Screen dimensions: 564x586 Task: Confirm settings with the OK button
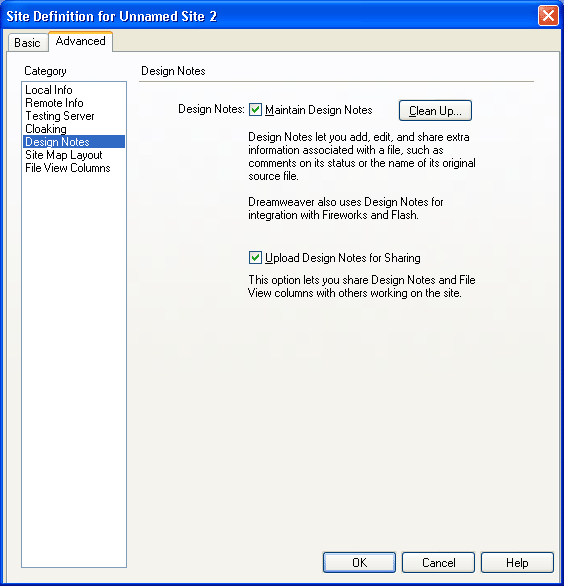point(359,562)
